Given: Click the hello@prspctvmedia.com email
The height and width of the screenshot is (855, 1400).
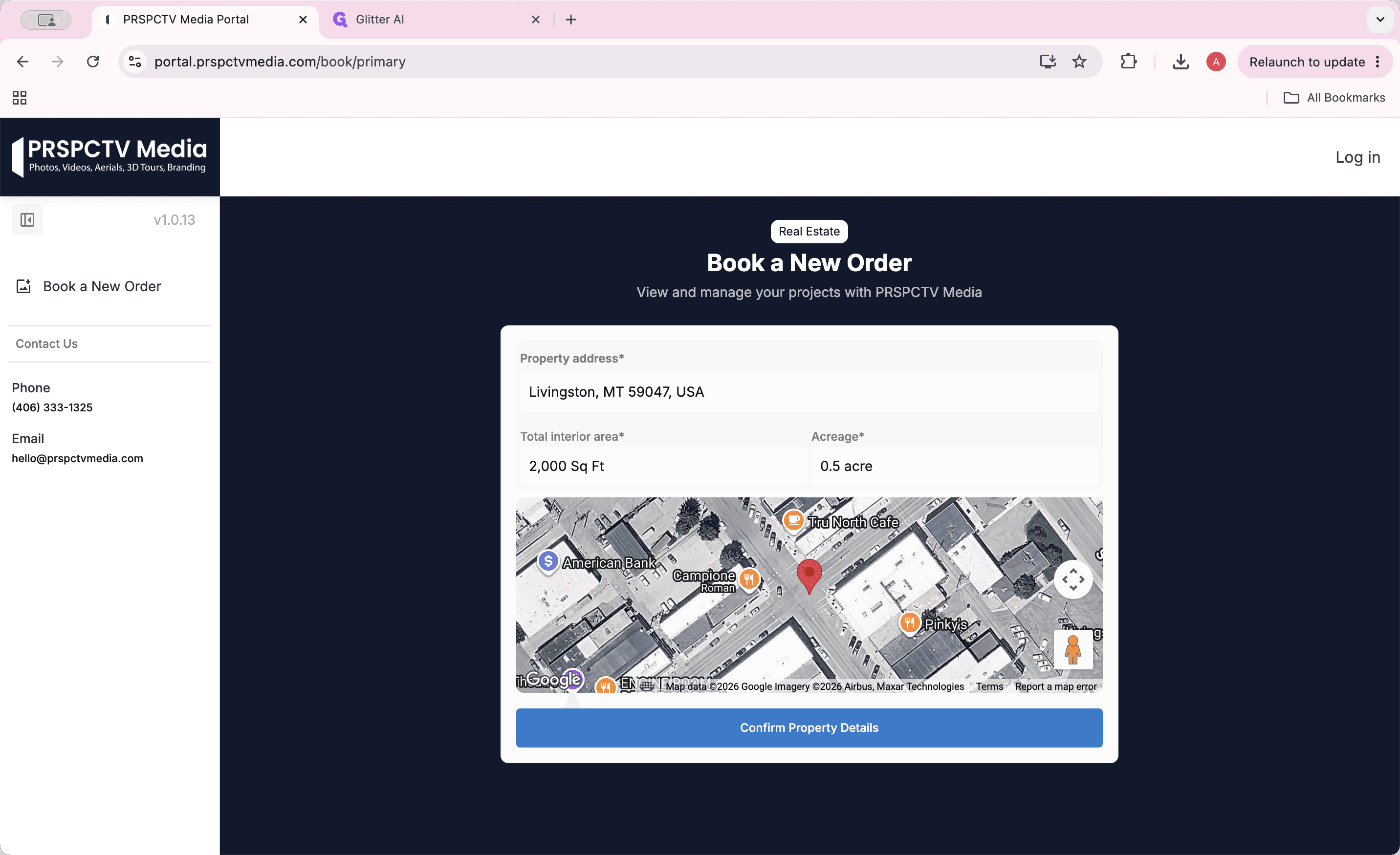Looking at the screenshot, I should (77, 458).
